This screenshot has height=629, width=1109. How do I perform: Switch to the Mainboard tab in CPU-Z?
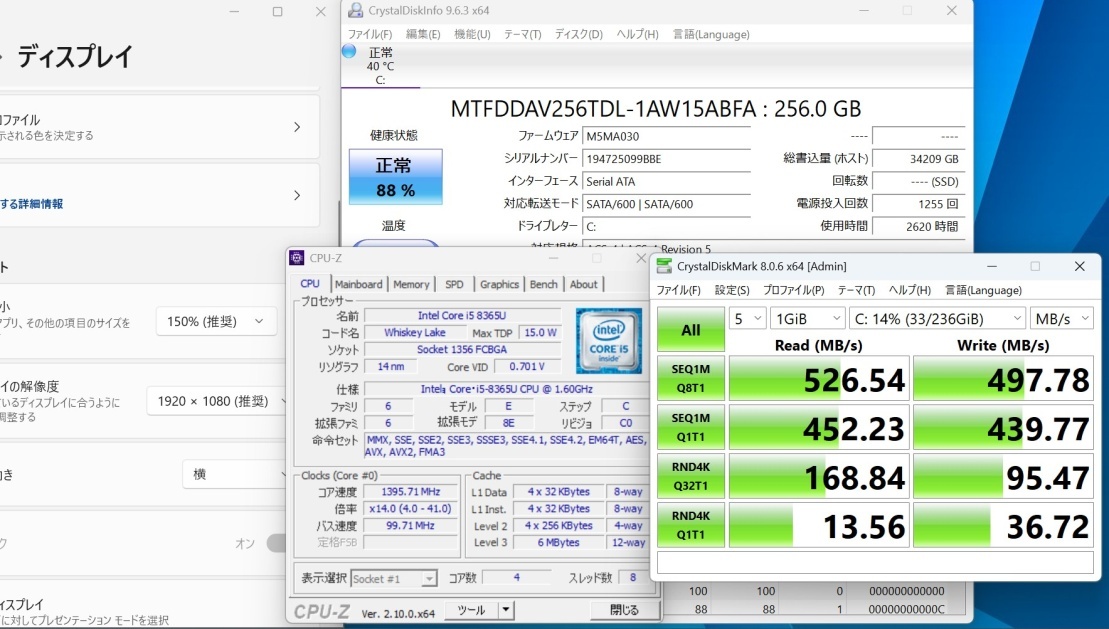[x=359, y=284]
